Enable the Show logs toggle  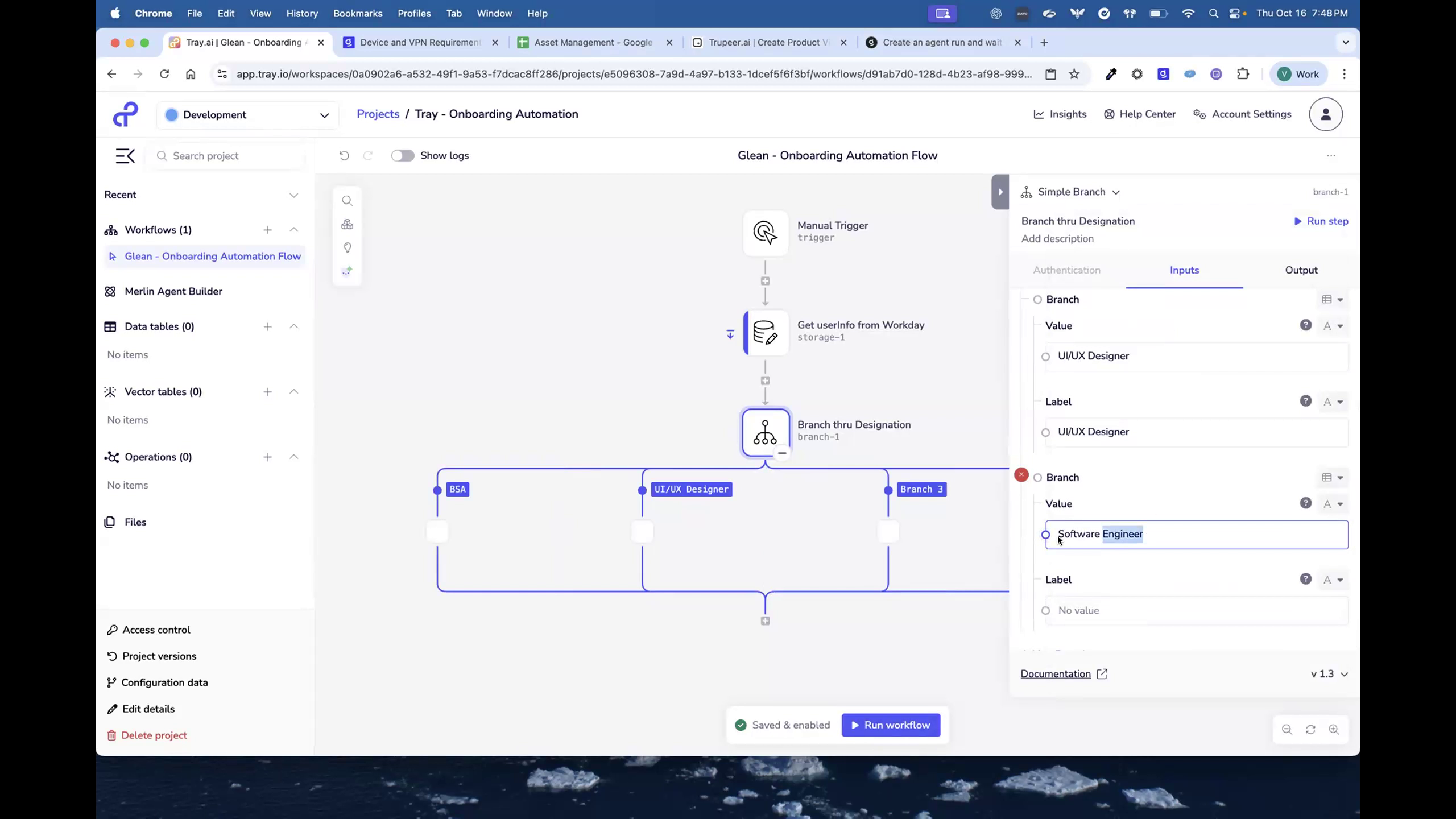[403, 155]
